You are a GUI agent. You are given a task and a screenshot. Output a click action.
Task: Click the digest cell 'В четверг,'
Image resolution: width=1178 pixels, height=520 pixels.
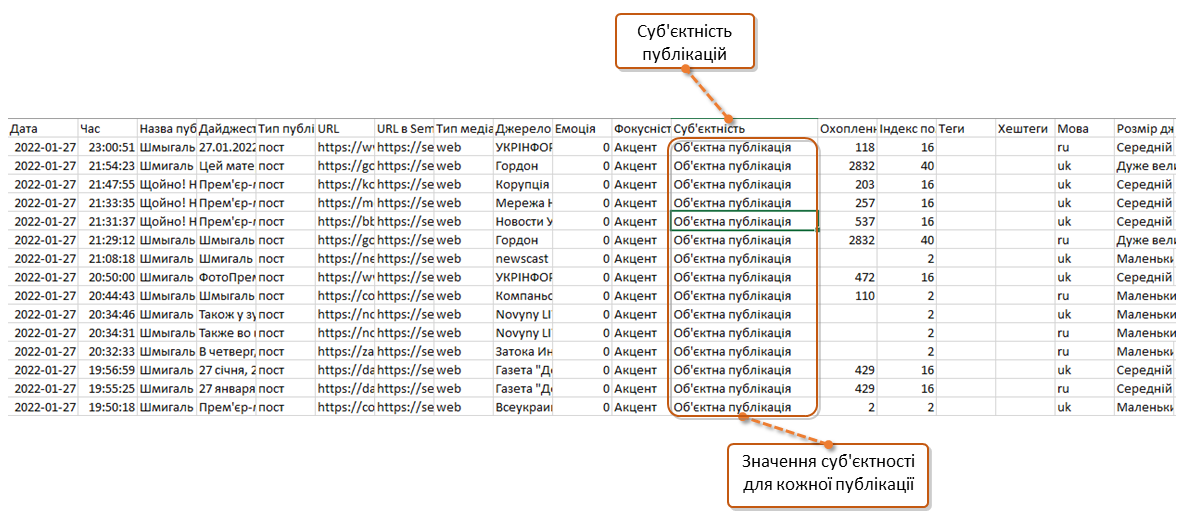[227, 351]
